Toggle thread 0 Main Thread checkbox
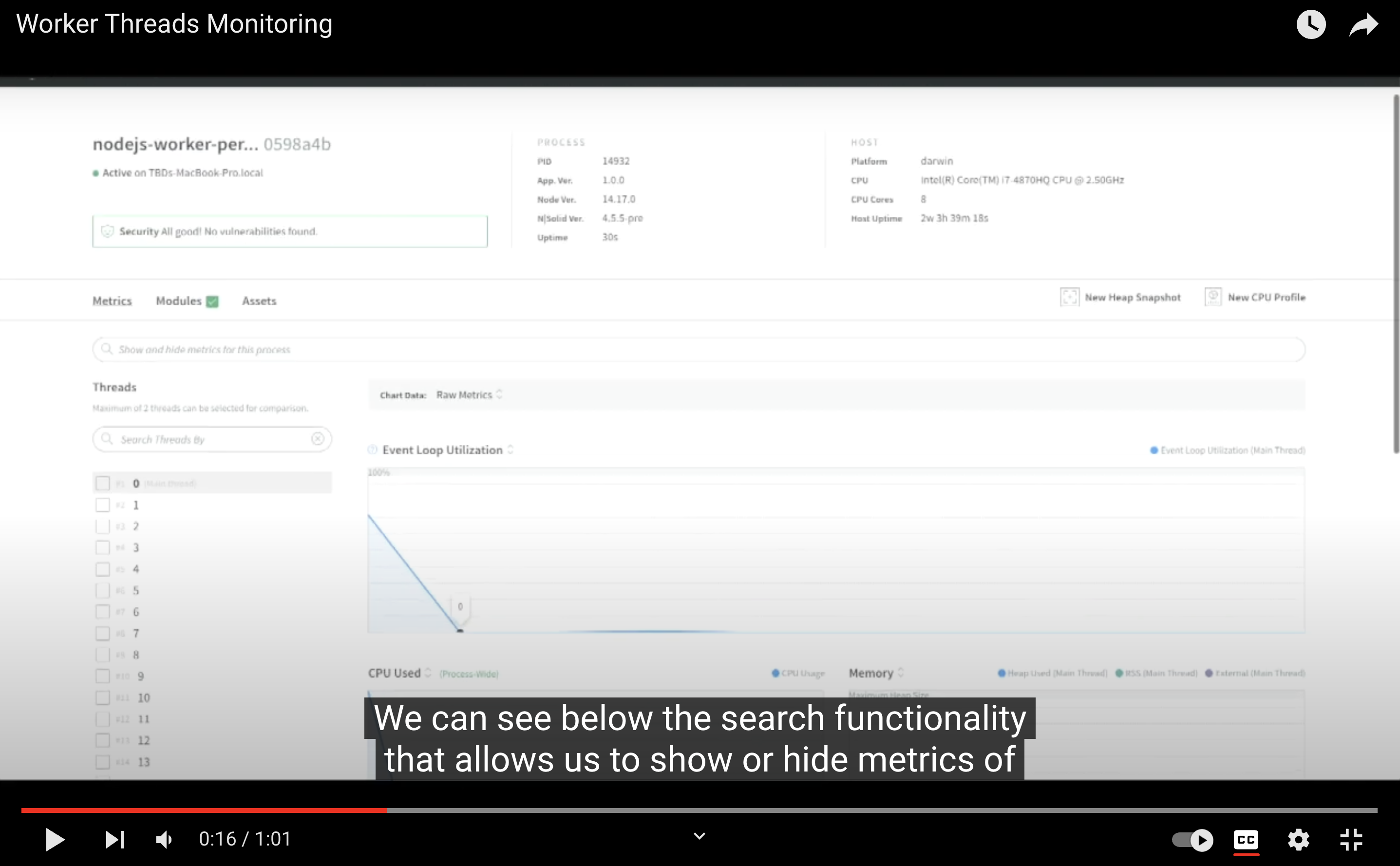Screen dimensions: 1400x866 (102, 483)
